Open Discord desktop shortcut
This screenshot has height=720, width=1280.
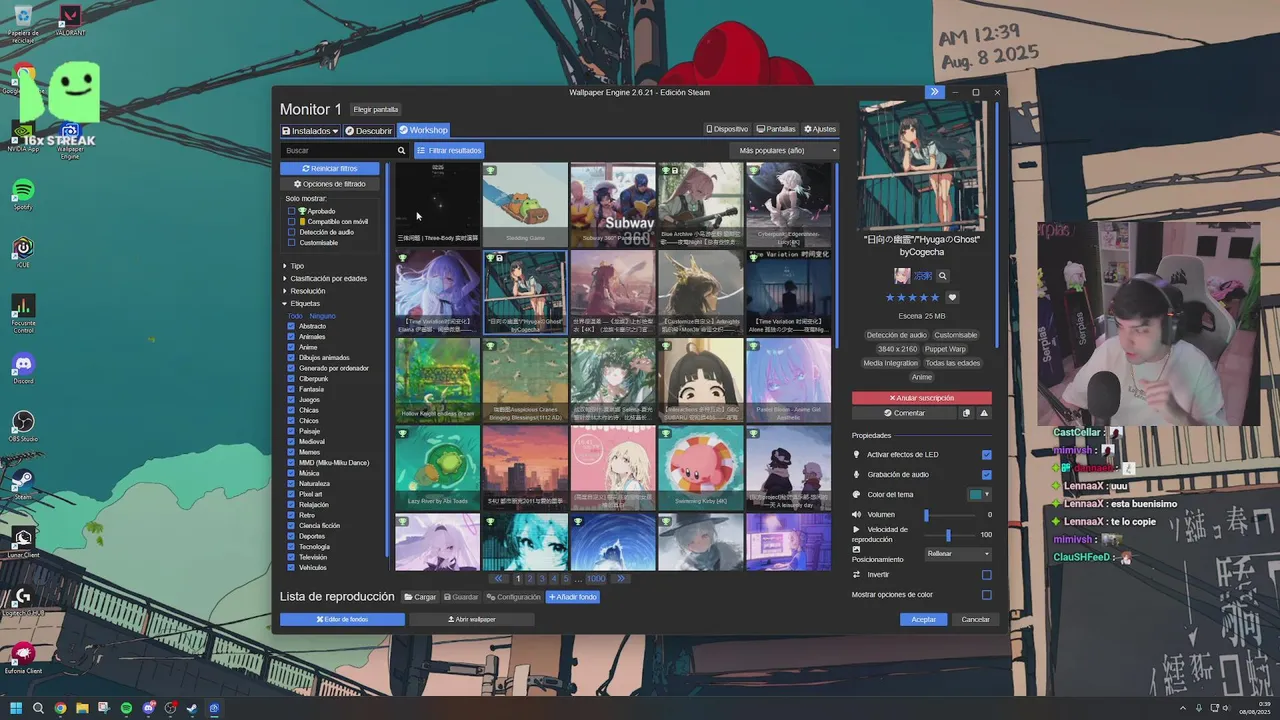tap(23, 368)
